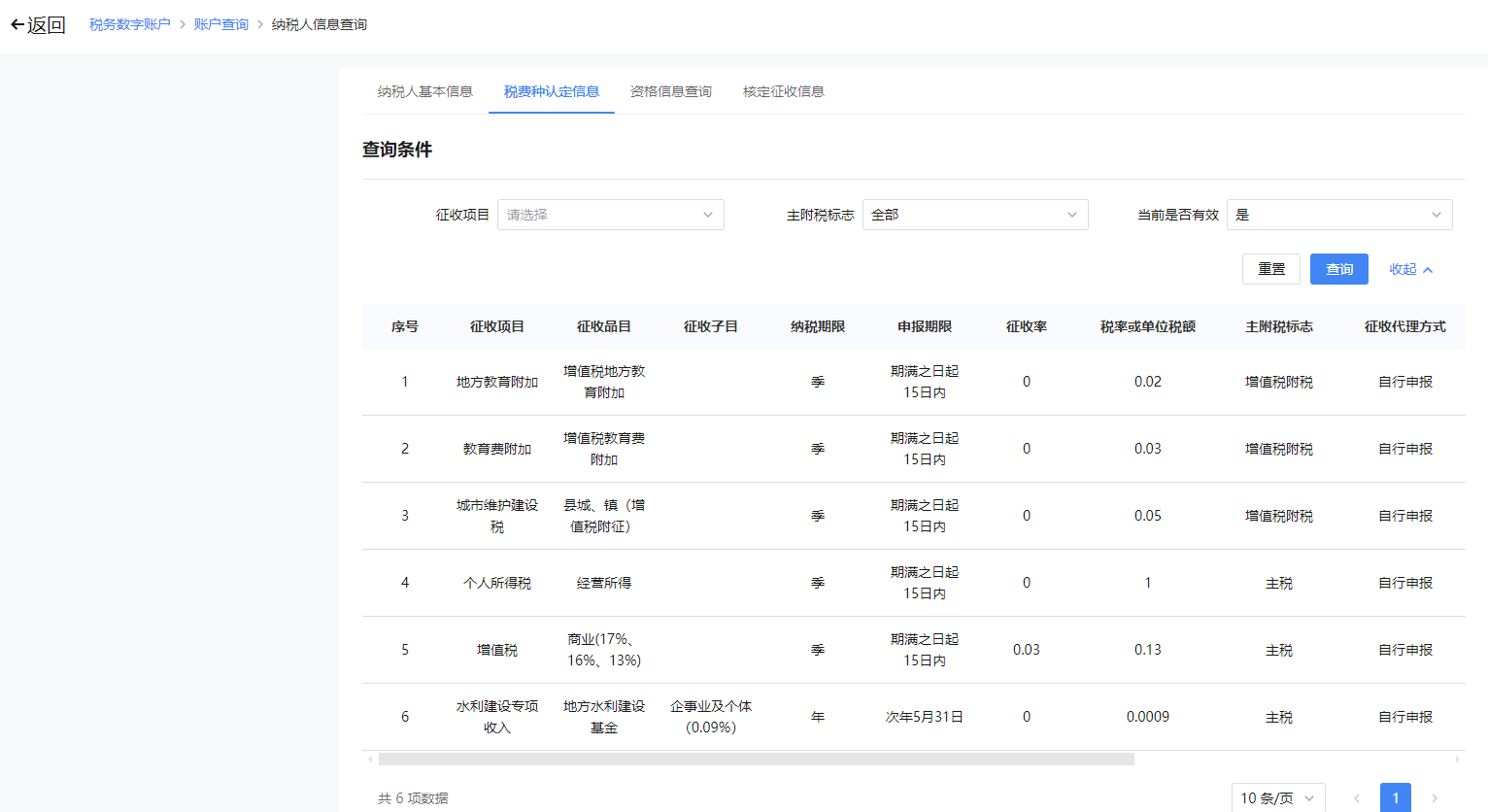Screen dimensions: 1488x812
Task: Click the 重置 button to reset filters
Action: 1270,269
